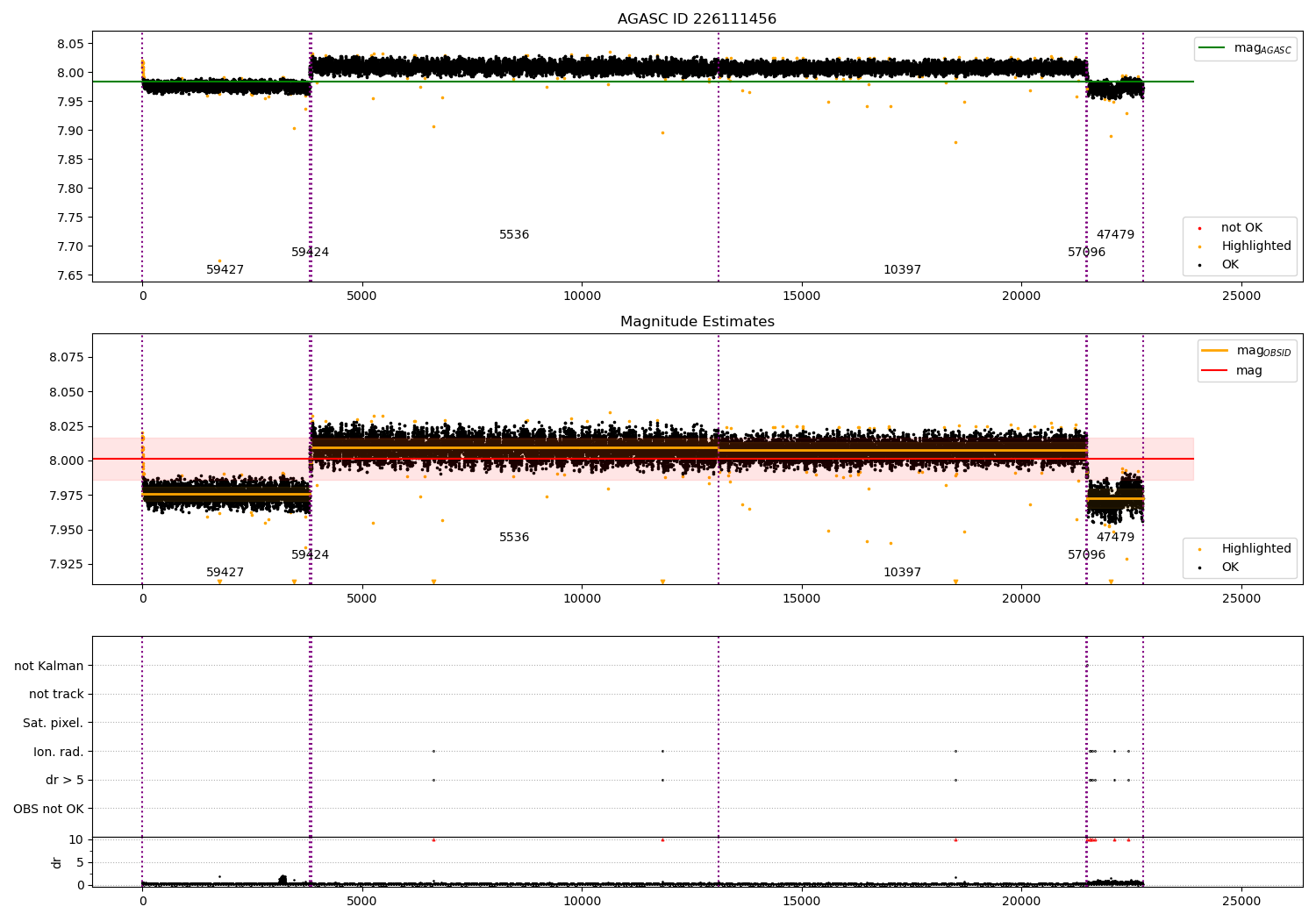Click OBSID label 10397 in Magnitude Estimates plot
This screenshot has height=921, width=1316.
[902, 573]
